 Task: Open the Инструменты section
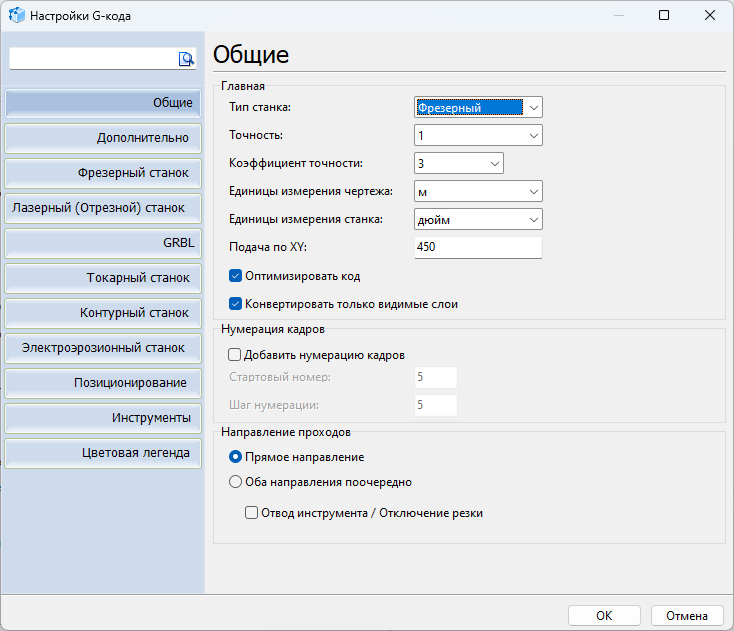tap(103, 418)
